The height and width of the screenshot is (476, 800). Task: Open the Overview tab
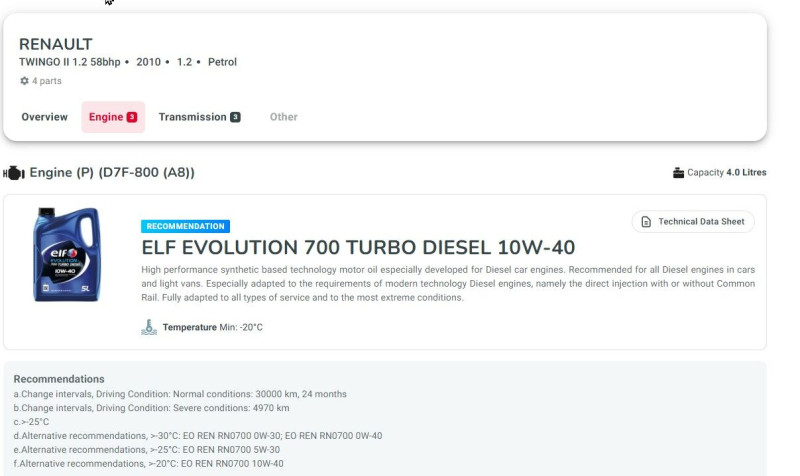(44, 117)
